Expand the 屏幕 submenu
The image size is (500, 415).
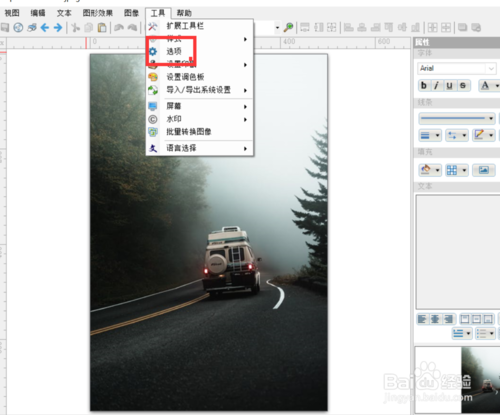[x=199, y=106]
